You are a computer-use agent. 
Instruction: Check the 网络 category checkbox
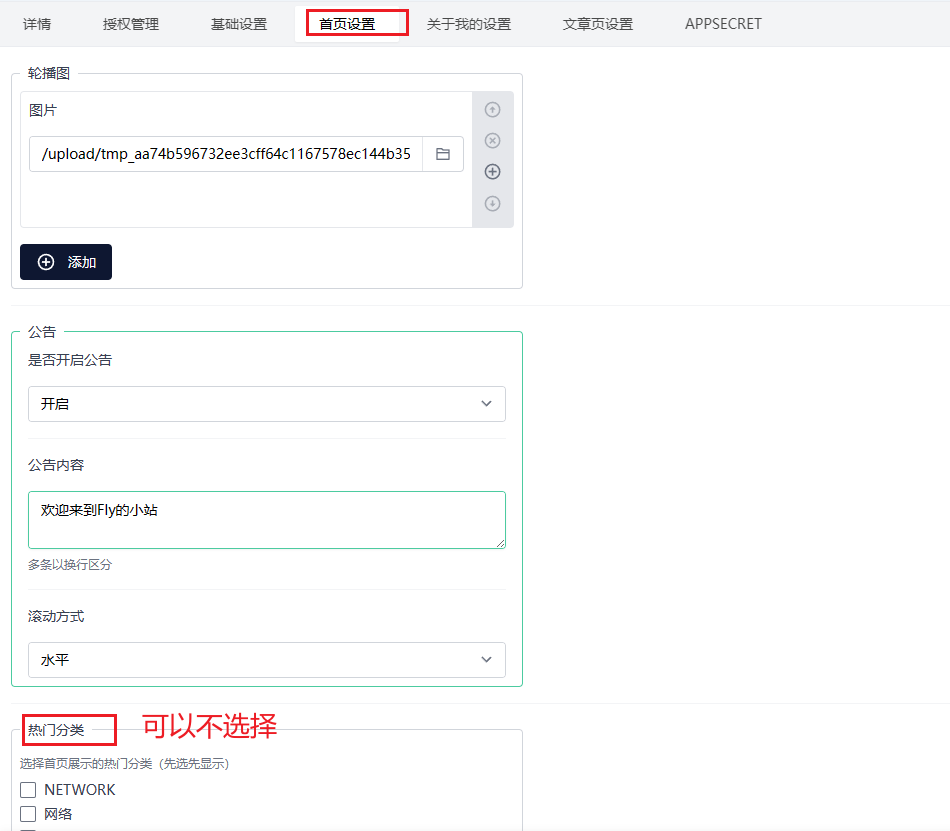pyautogui.click(x=28, y=814)
